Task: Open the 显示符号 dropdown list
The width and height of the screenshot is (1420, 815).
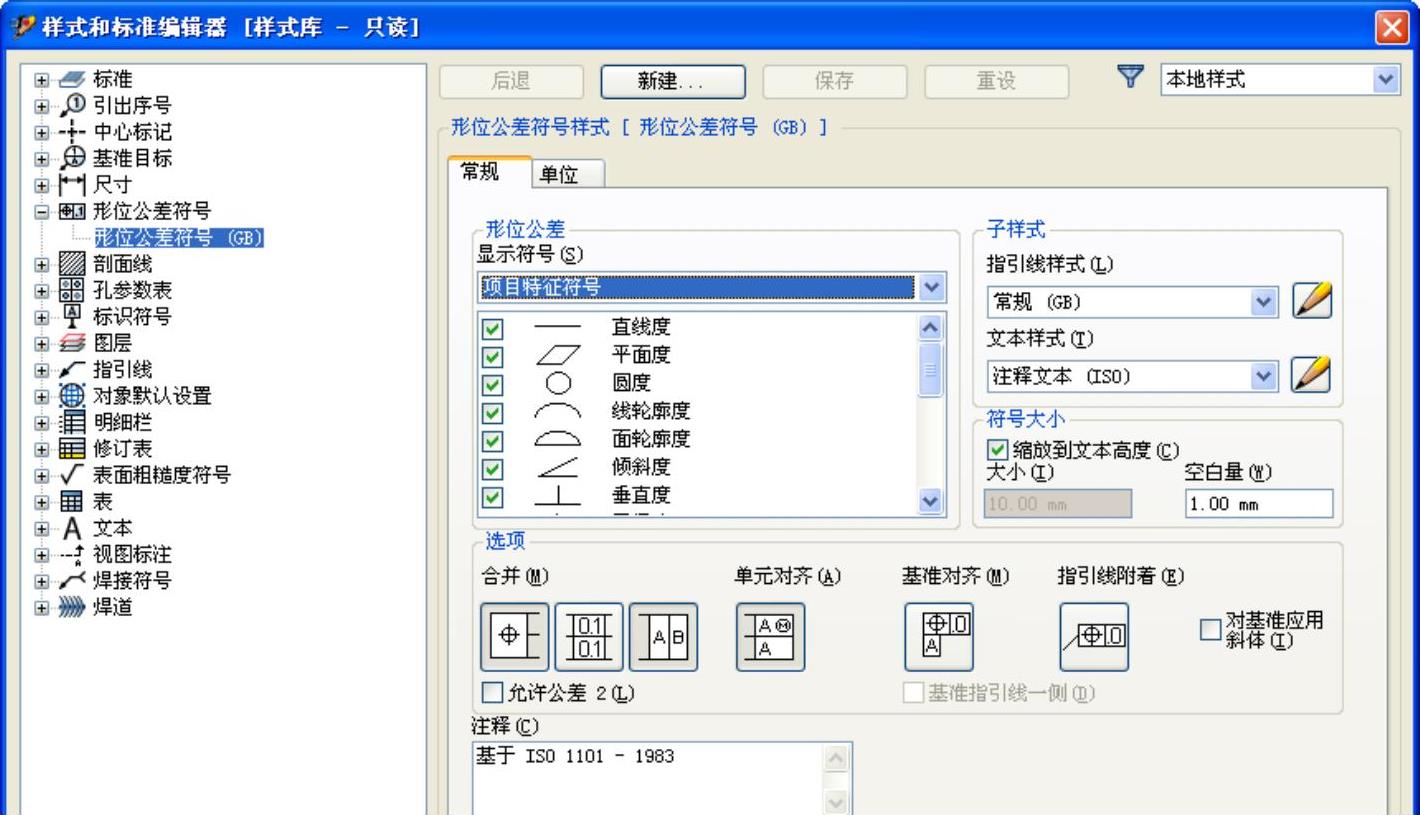Action: coord(930,288)
